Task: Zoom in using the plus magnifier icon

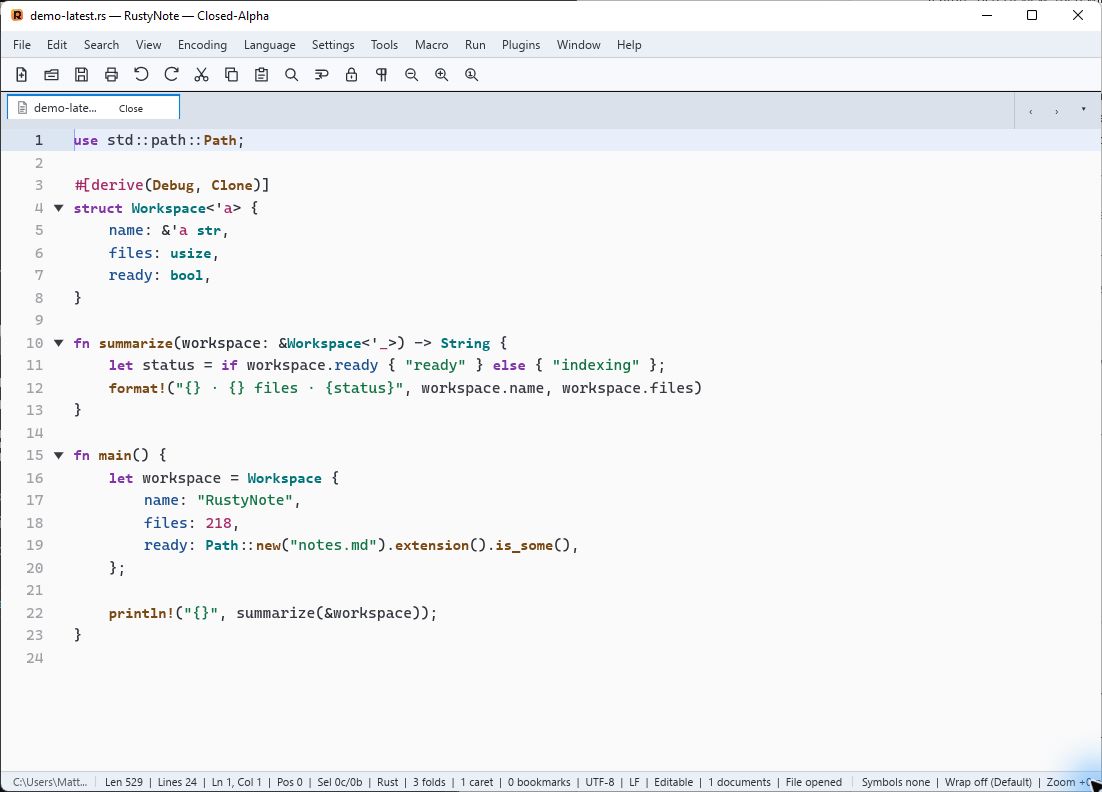Action: coord(441,74)
